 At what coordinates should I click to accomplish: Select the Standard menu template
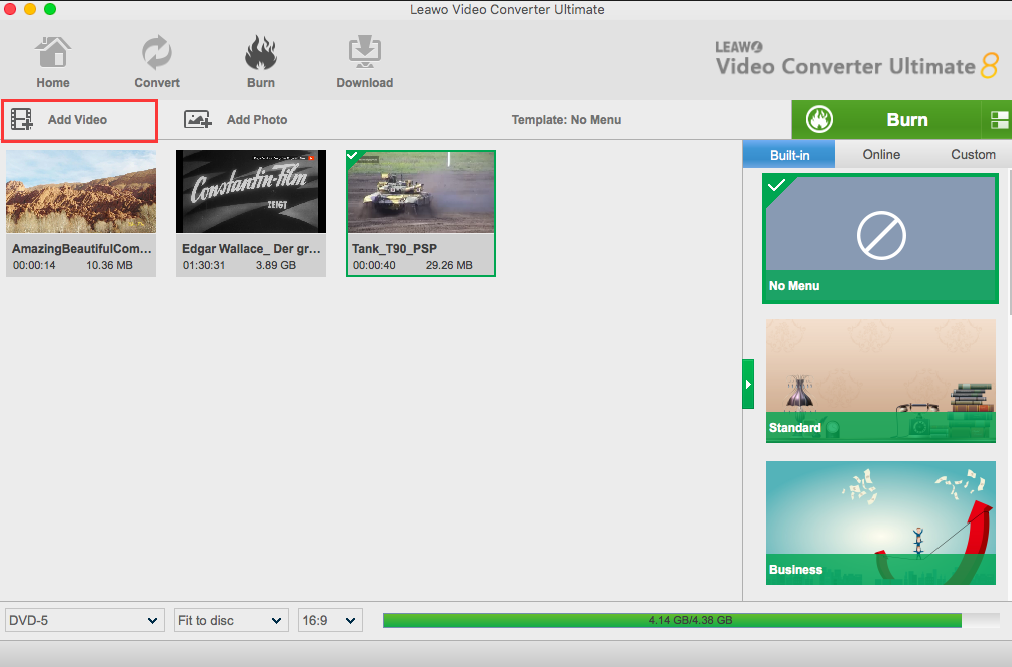coord(880,380)
